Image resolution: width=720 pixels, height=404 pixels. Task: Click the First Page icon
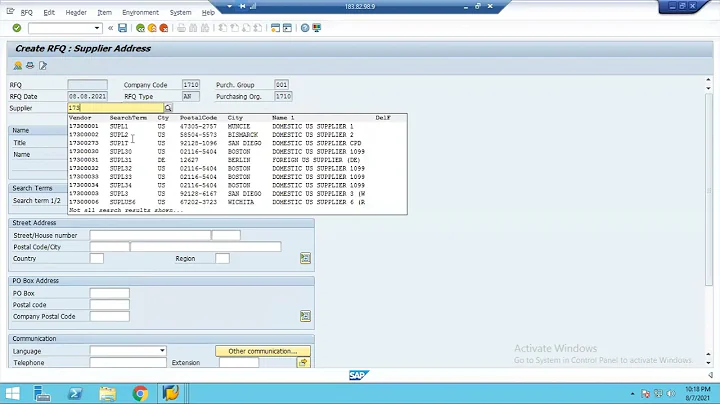(223, 28)
